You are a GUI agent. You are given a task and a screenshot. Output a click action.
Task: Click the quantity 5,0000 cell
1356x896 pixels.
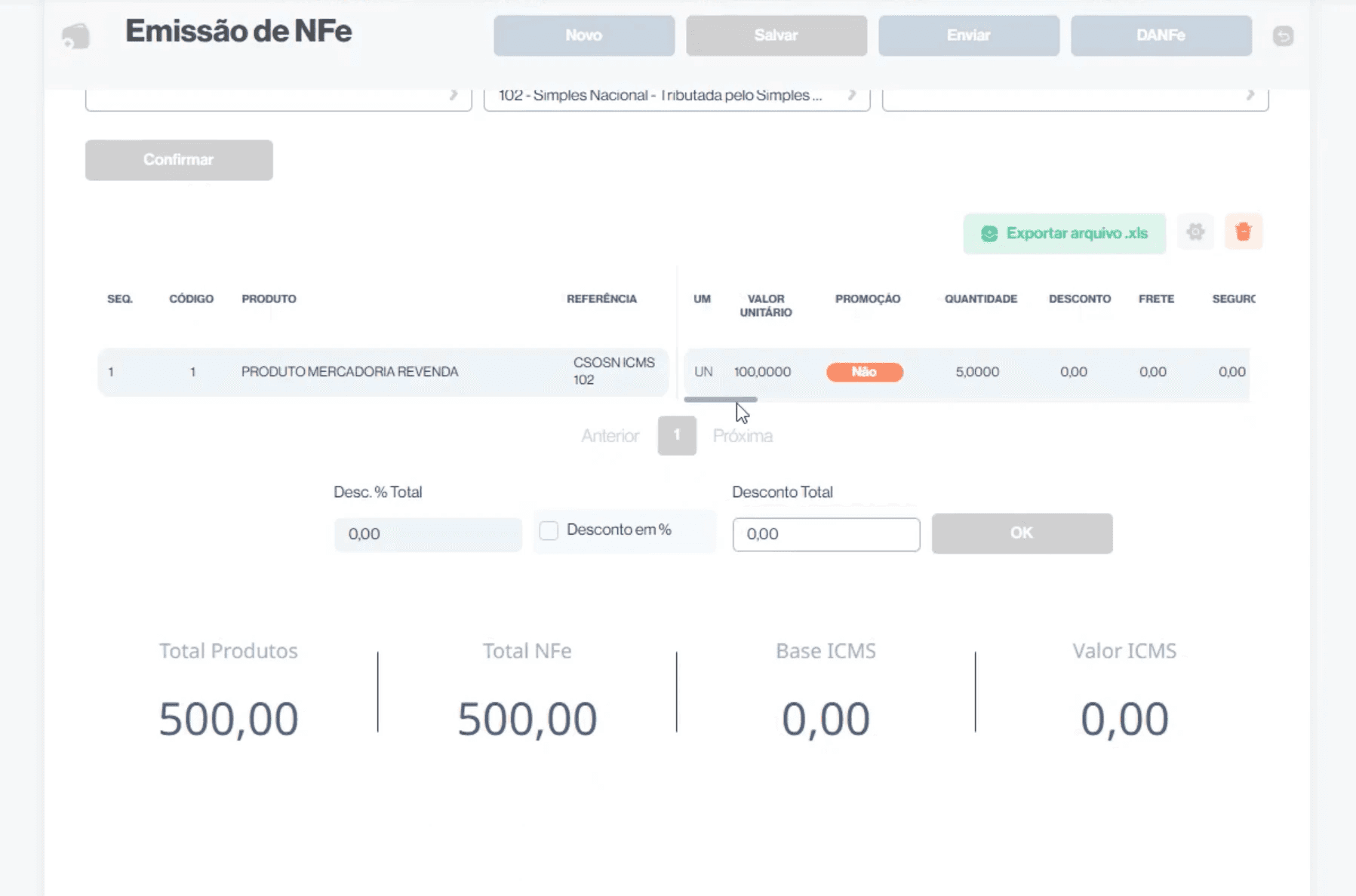click(x=977, y=372)
